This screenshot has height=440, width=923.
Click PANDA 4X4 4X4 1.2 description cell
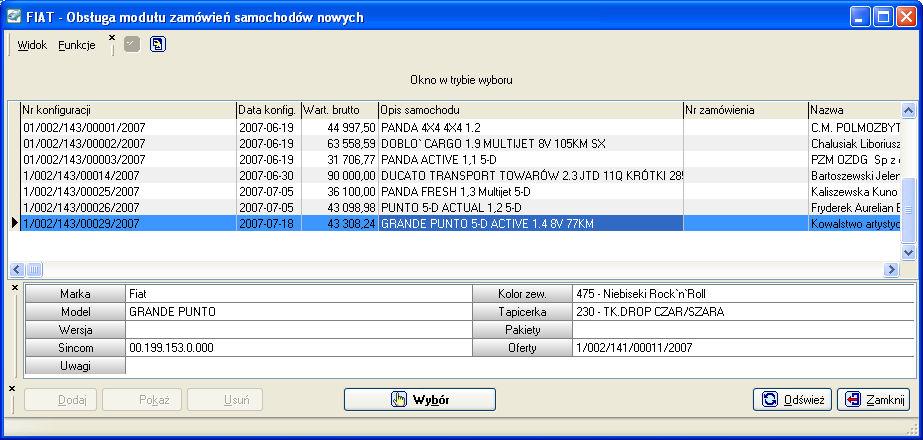[x=530, y=128]
